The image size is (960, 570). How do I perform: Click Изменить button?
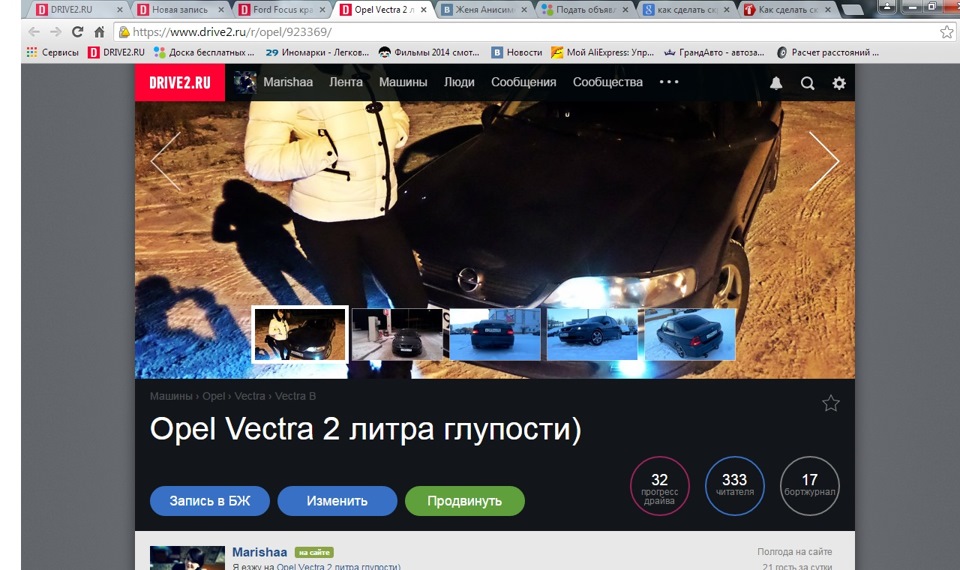point(337,501)
